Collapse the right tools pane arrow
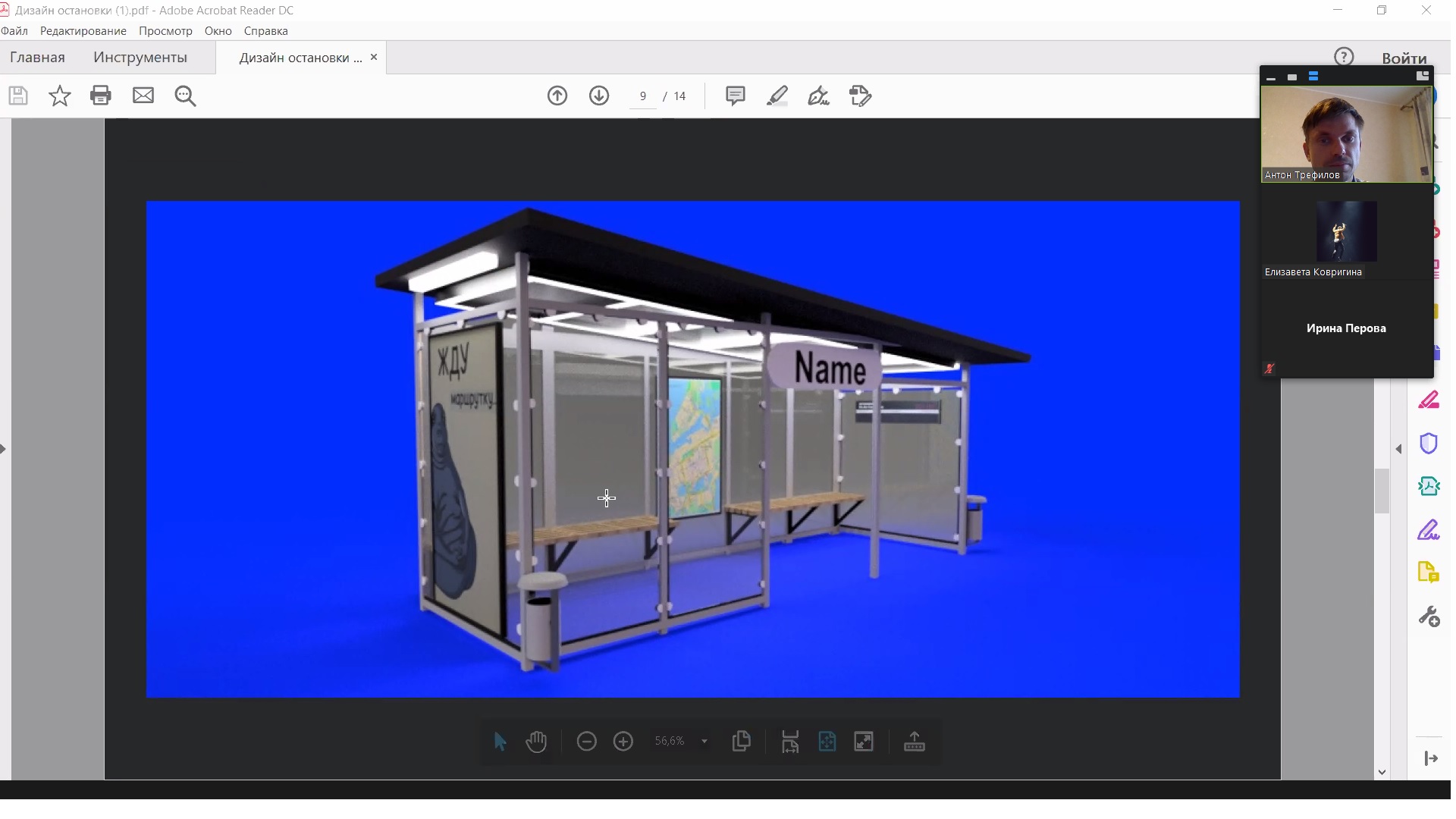Image resolution: width=1456 pixels, height=819 pixels. pos(1399,449)
